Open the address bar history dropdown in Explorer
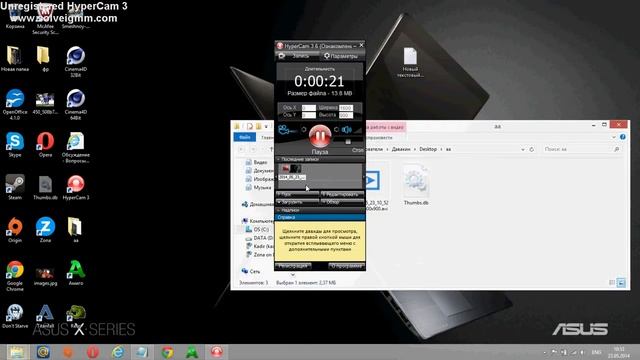640x360 pixels. (523, 149)
